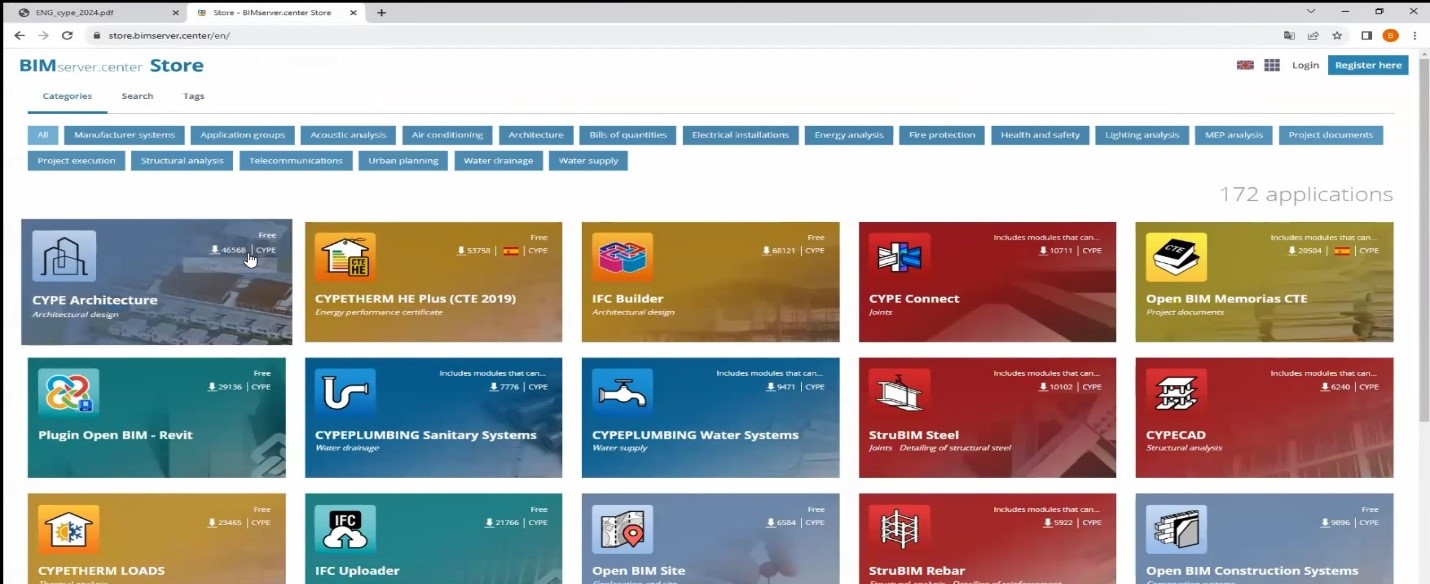Viewport: 1430px width, 584px height.
Task: Select the All category filter
Action: 43,135
